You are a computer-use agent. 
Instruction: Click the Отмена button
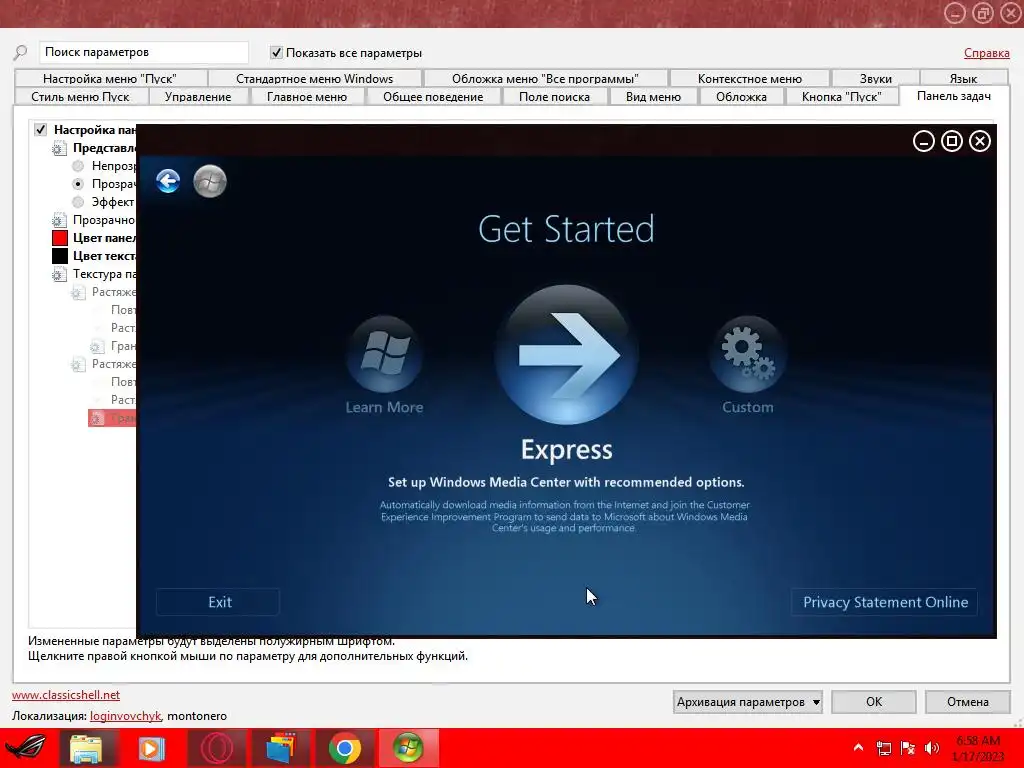967,702
